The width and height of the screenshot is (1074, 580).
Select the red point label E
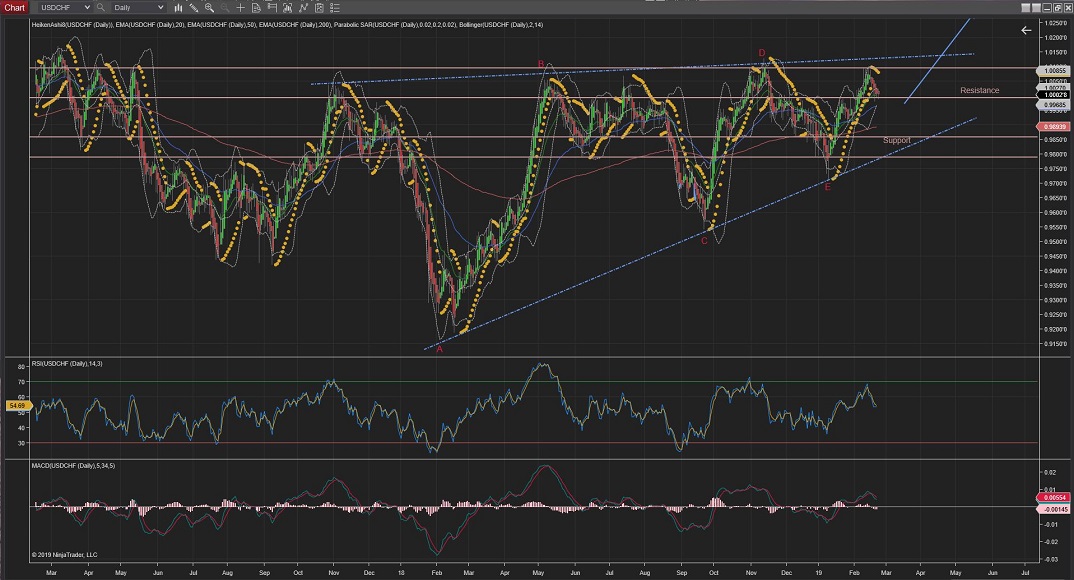click(x=827, y=187)
